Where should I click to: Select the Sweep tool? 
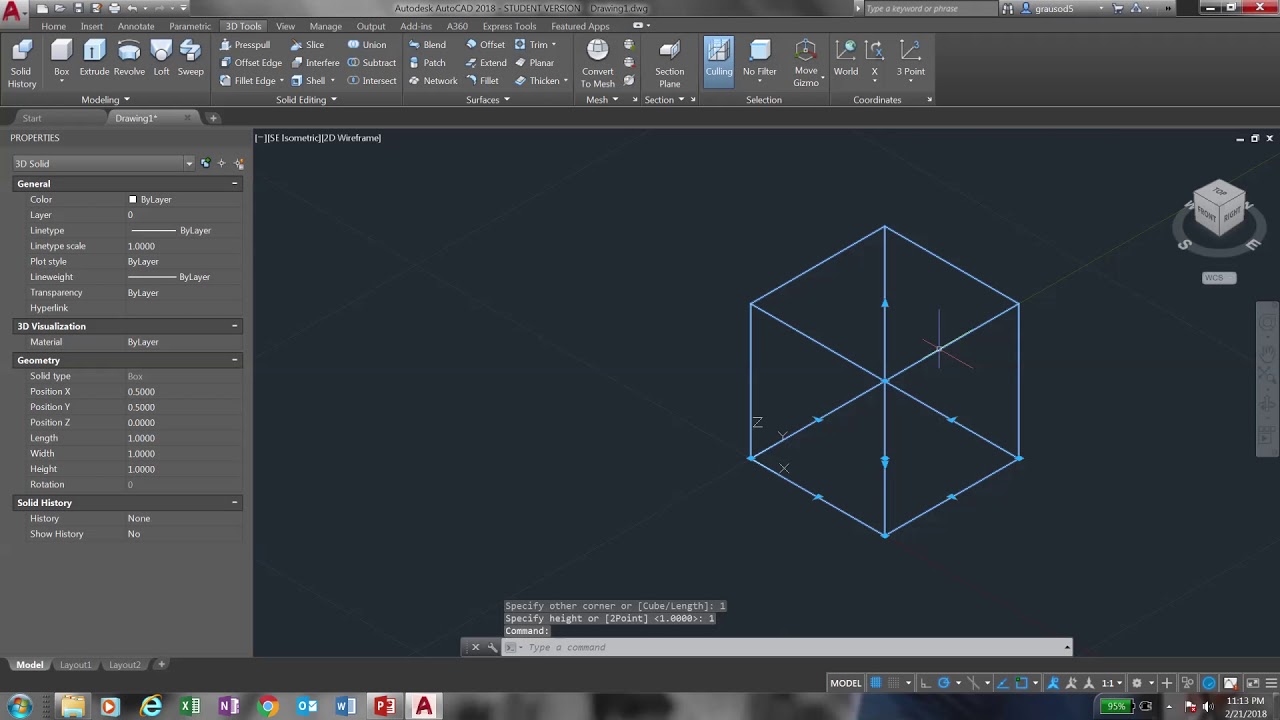click(x=191, y=58)
